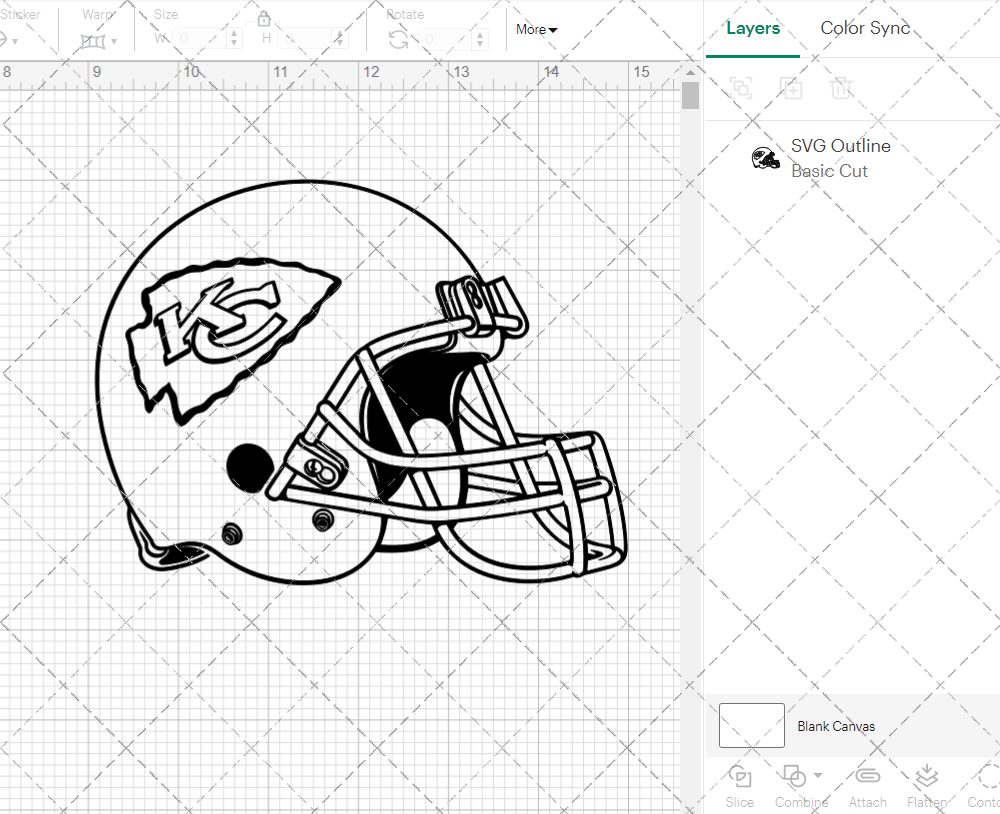Click the Blank Canvas color swatch
The image size is (1000, 814).
(x=751, y=726)
